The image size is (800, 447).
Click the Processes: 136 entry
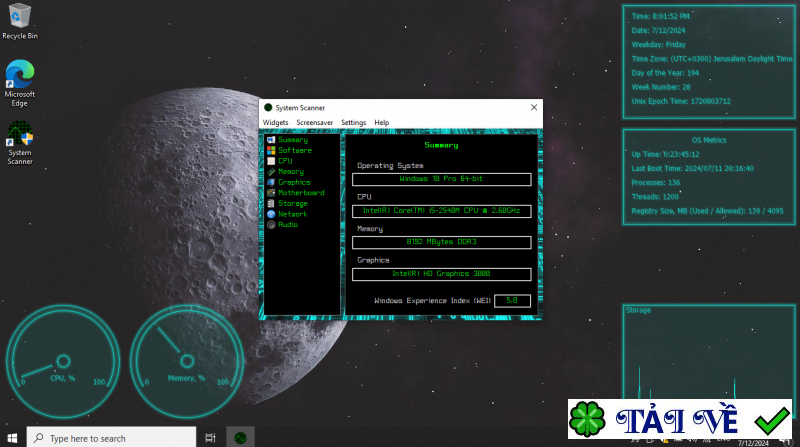tap(656, 183)
